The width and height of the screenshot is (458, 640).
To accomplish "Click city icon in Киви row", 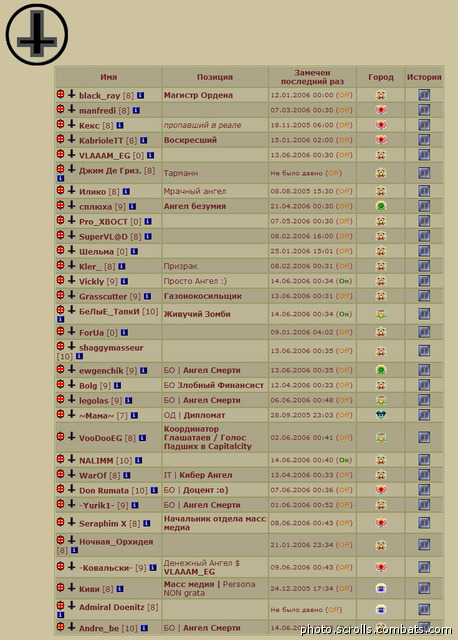I will pyautogui.click(x=381, y=589).
